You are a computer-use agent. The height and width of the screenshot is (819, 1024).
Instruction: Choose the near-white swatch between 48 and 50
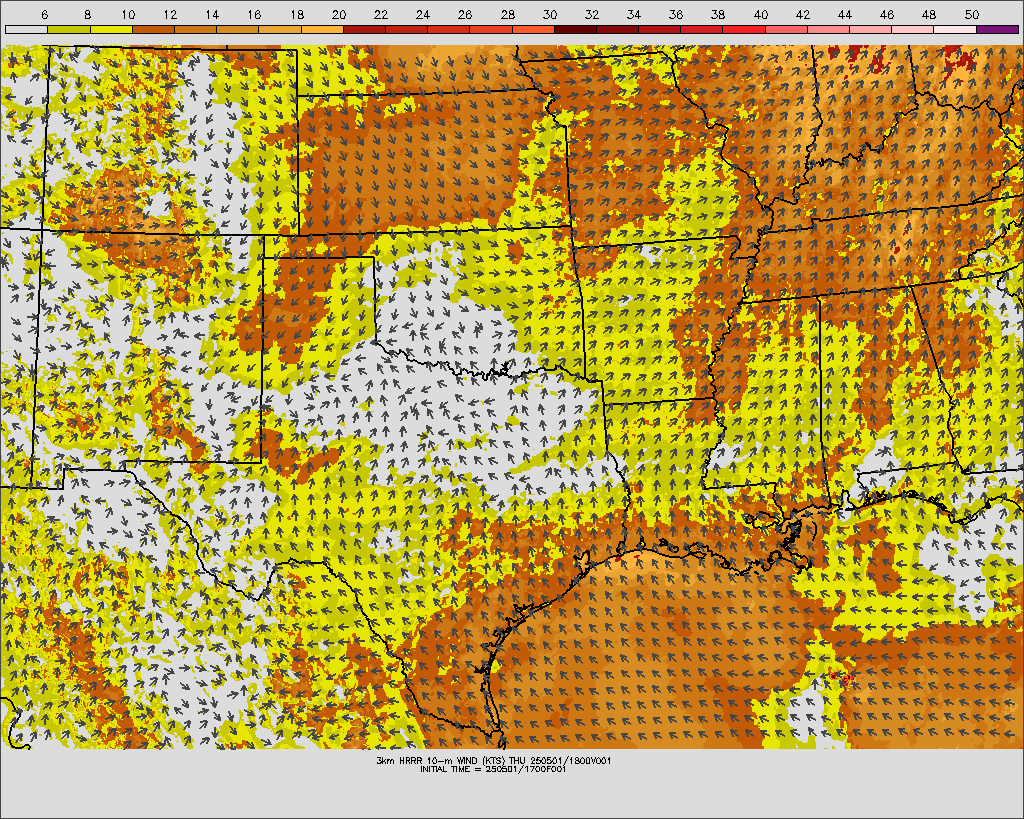pos(955,29)
